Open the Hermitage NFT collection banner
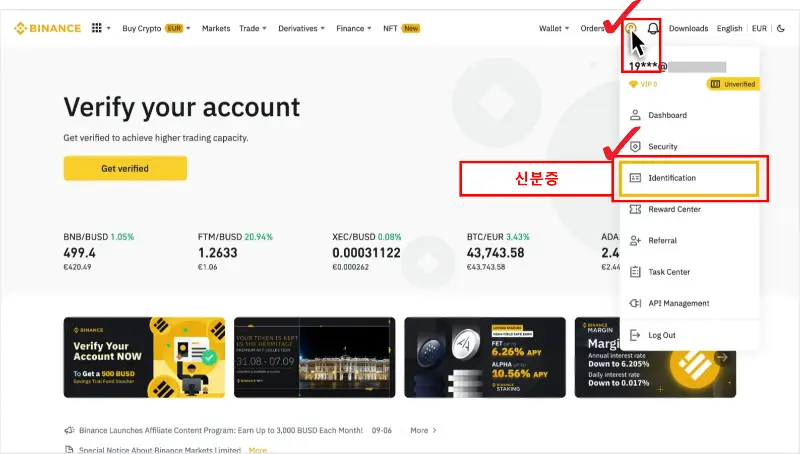 click(315, 358)
